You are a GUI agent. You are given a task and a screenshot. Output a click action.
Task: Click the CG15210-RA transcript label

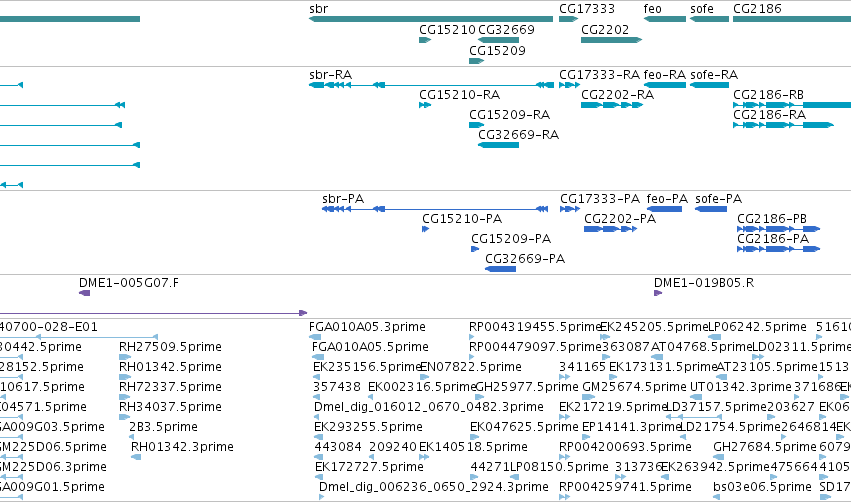[459, 94]
